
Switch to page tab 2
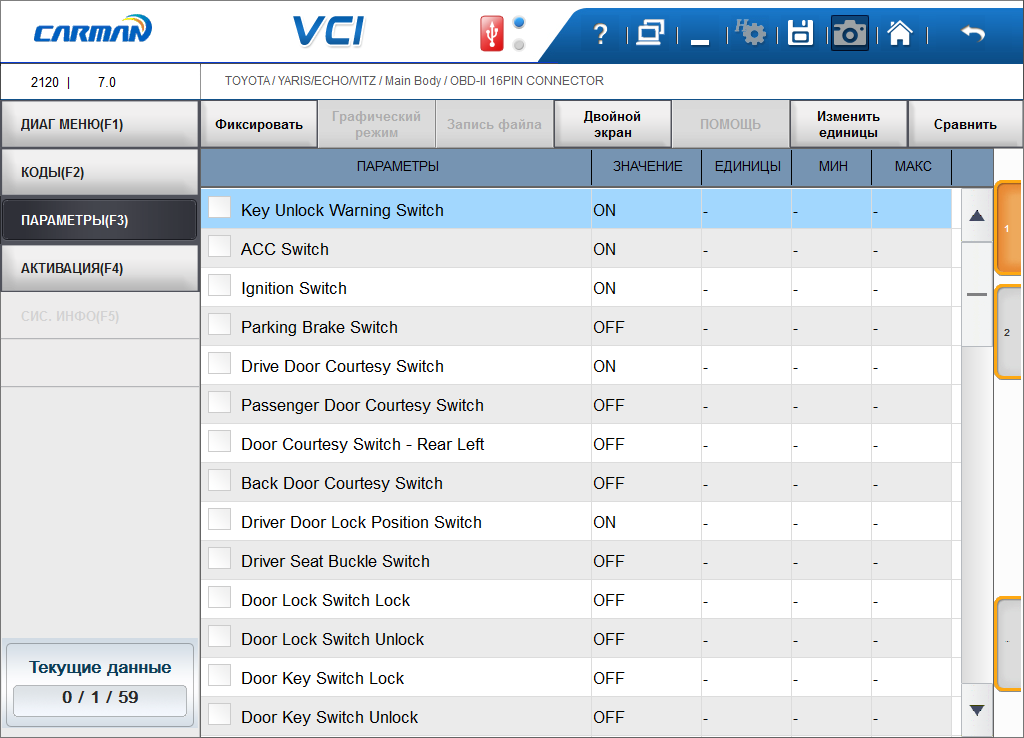tap(1008, 332)
